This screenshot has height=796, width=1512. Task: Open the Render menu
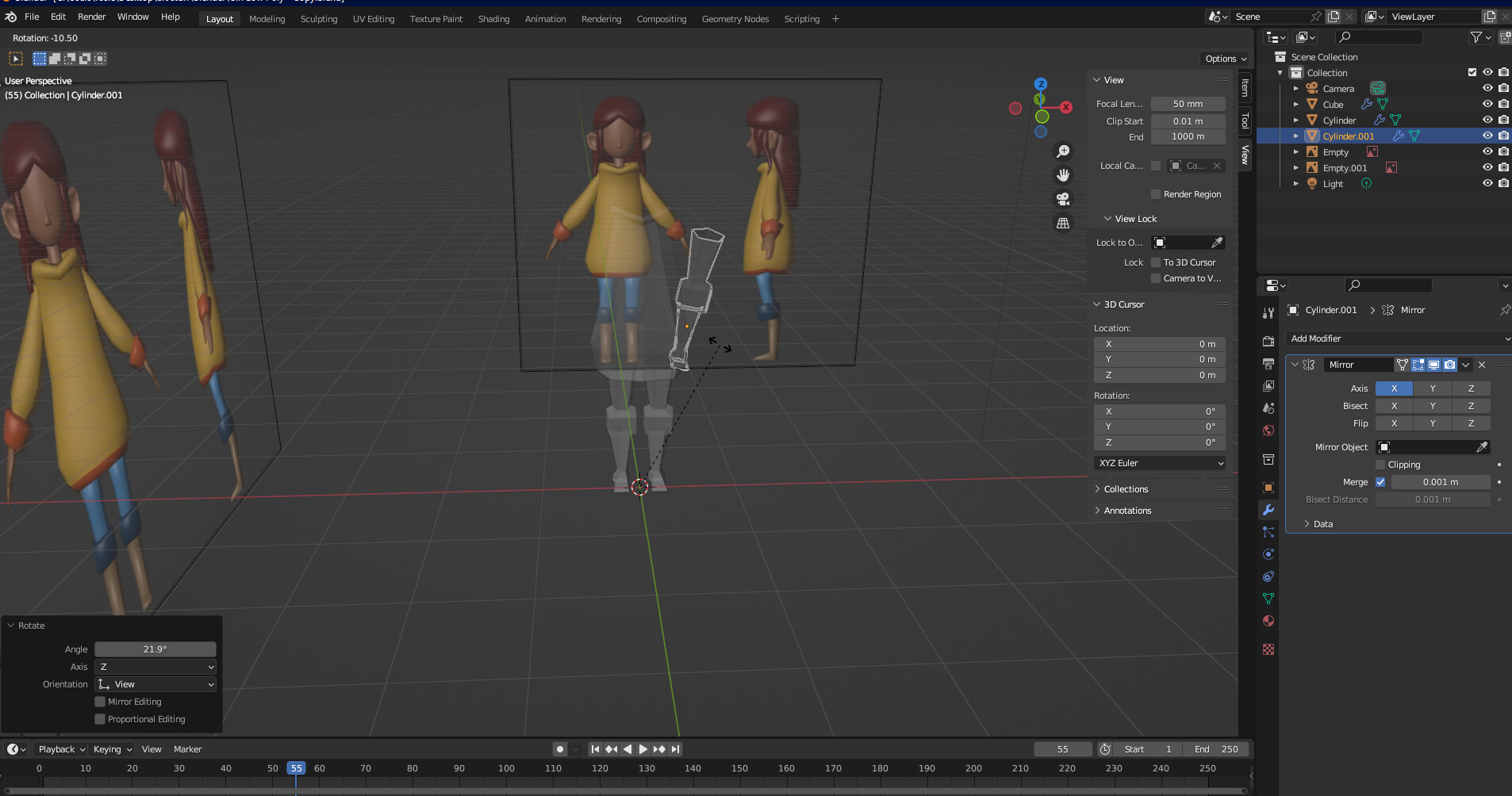pos(91,16)
